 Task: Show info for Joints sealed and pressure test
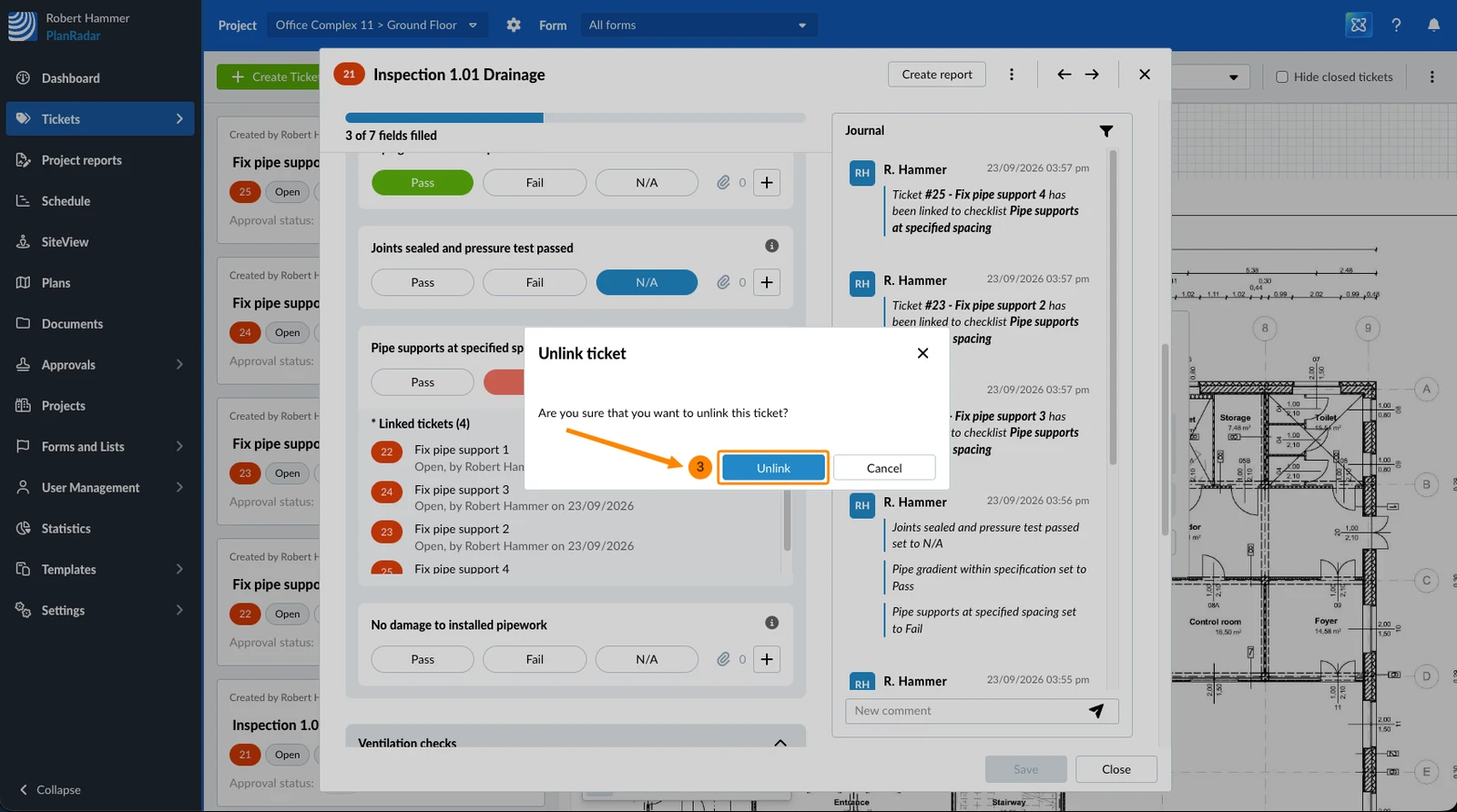click(x=771, y=246)
